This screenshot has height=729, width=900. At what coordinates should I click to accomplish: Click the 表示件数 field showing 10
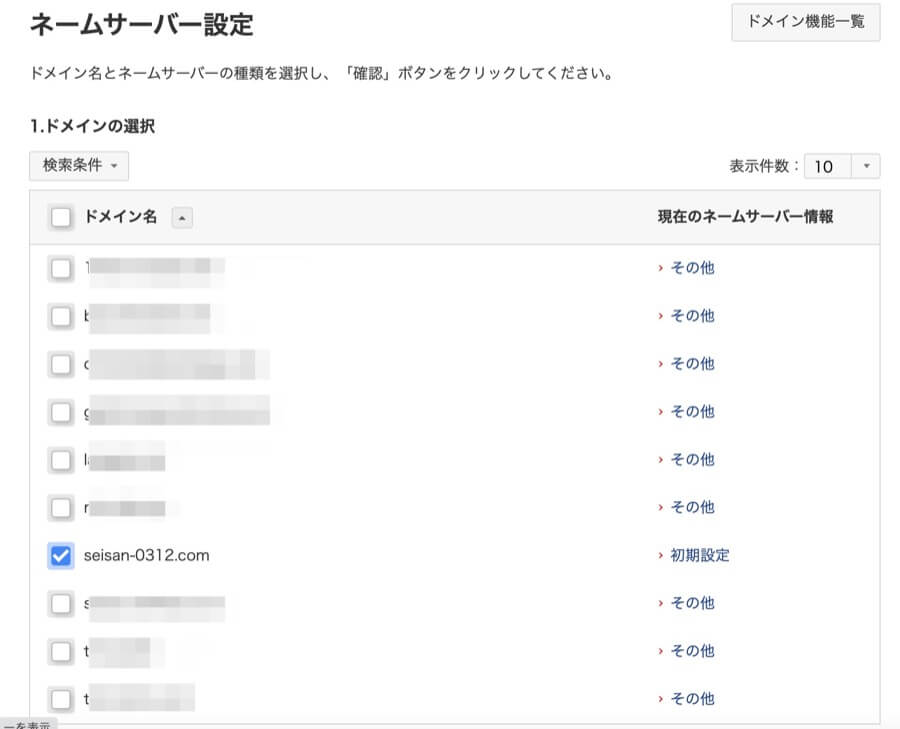[827, 166]
